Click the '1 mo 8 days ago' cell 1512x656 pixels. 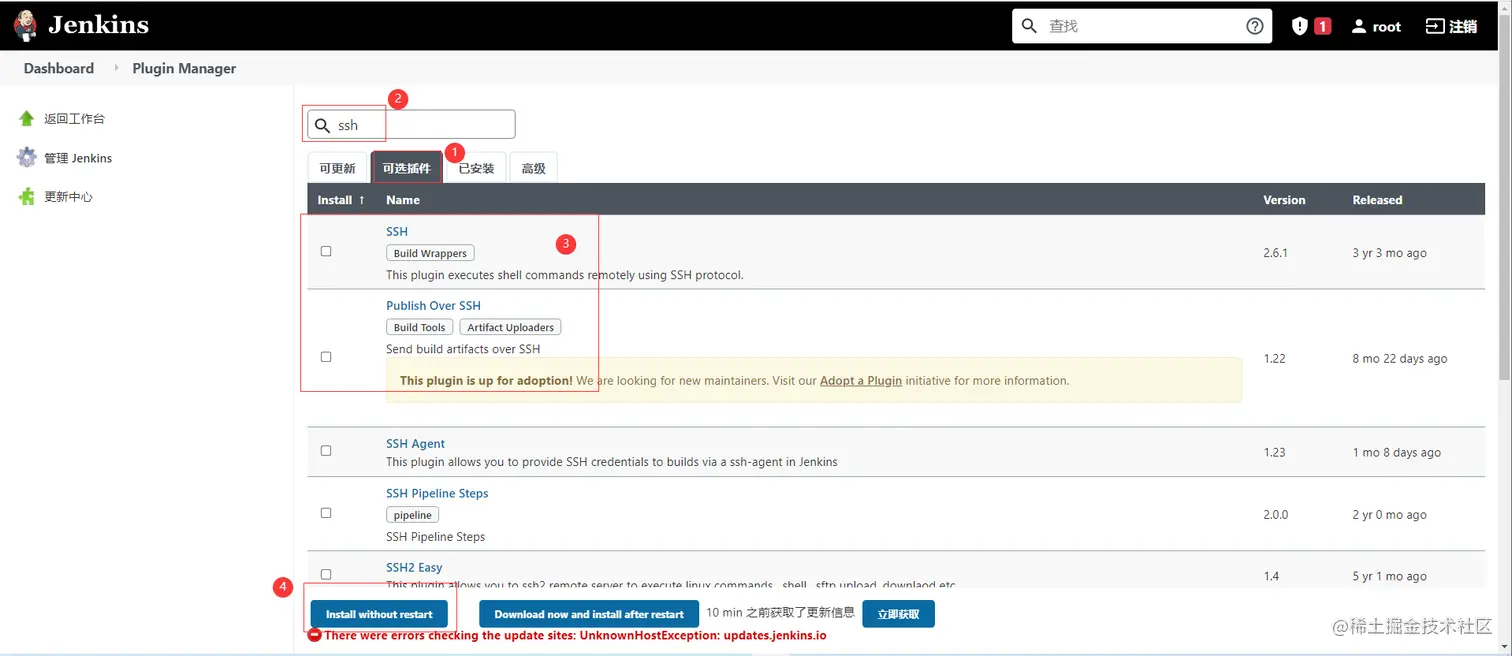point(1397,452)
